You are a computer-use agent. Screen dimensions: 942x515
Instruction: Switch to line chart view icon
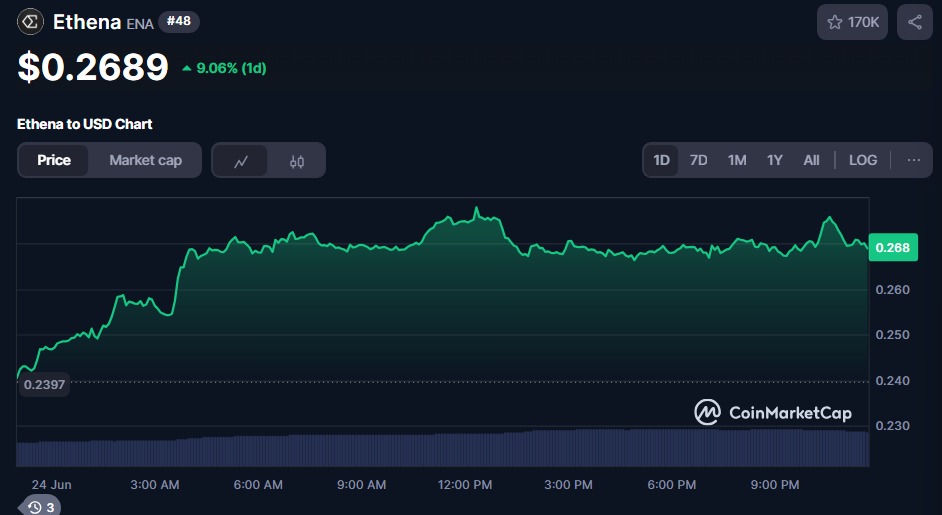241,160
